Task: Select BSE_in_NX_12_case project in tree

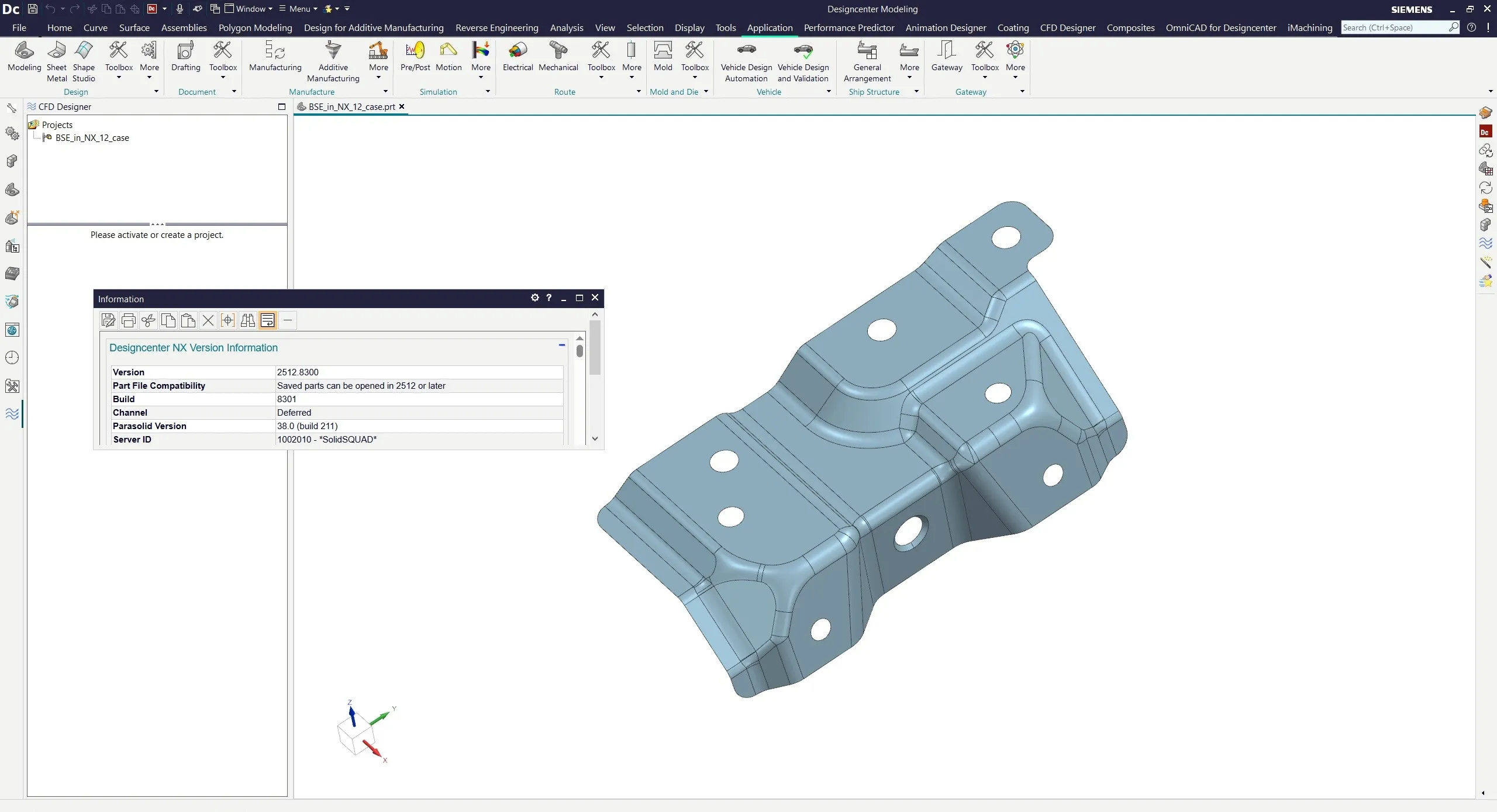Action: [x=92, y=138]
